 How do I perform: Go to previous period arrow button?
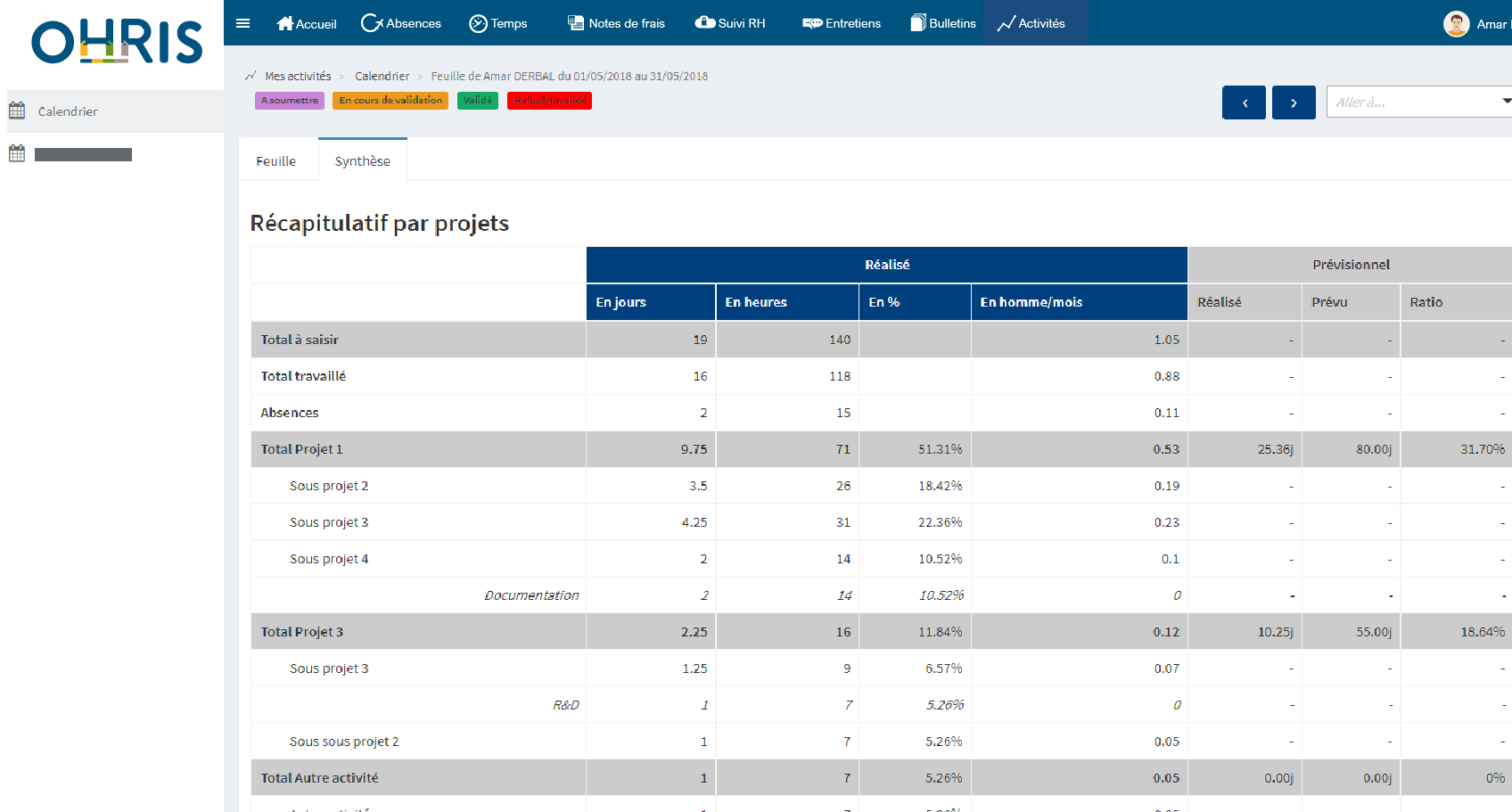[1244, 103]
